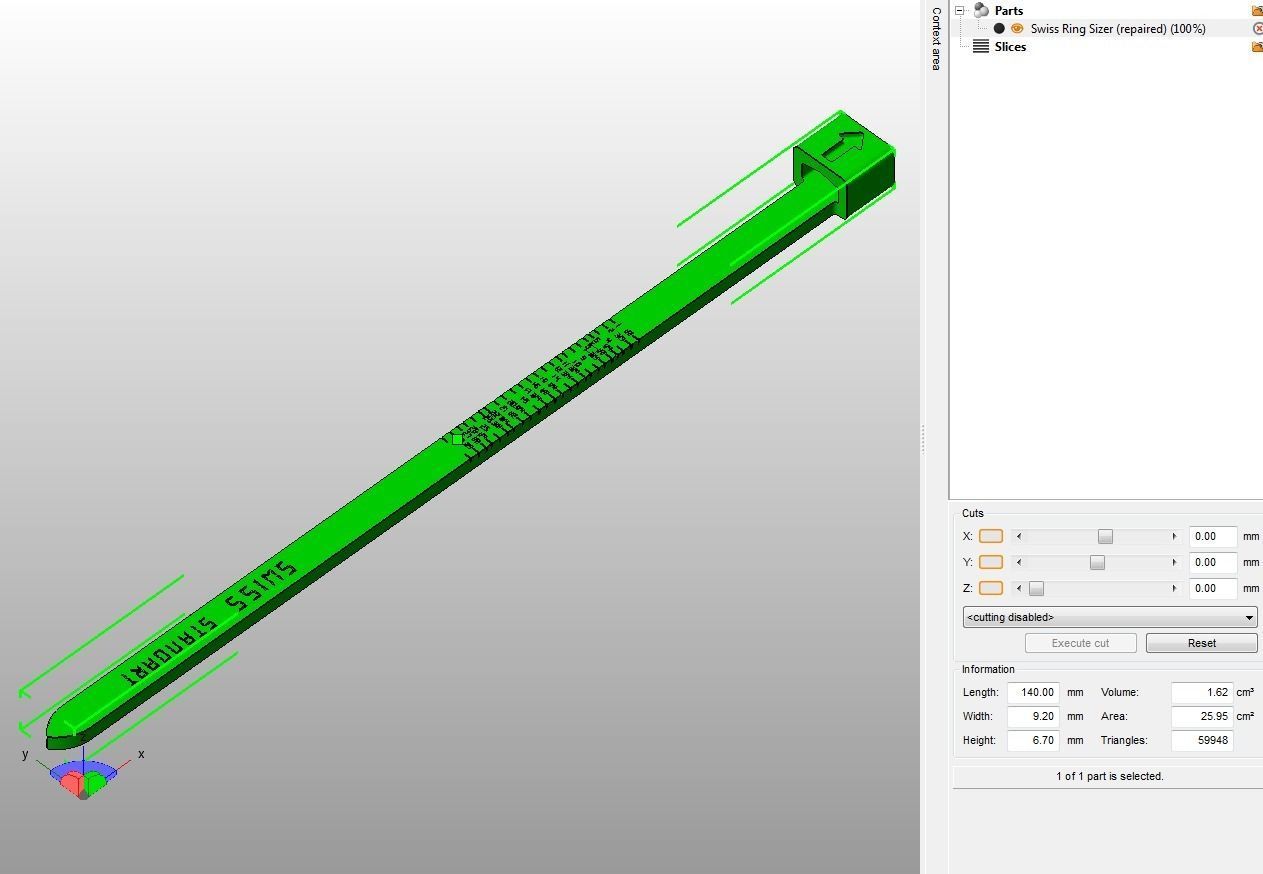This screenshot has height=874, width=1263.
Task: Focus the Y cut value field
Action: point(1213,562)
